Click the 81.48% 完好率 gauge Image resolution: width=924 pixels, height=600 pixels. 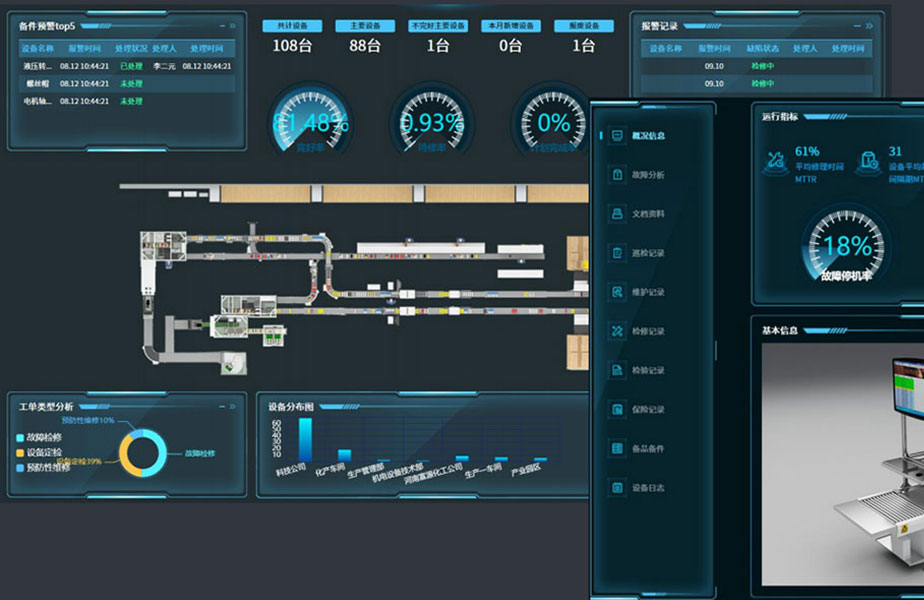coord(310,121)
